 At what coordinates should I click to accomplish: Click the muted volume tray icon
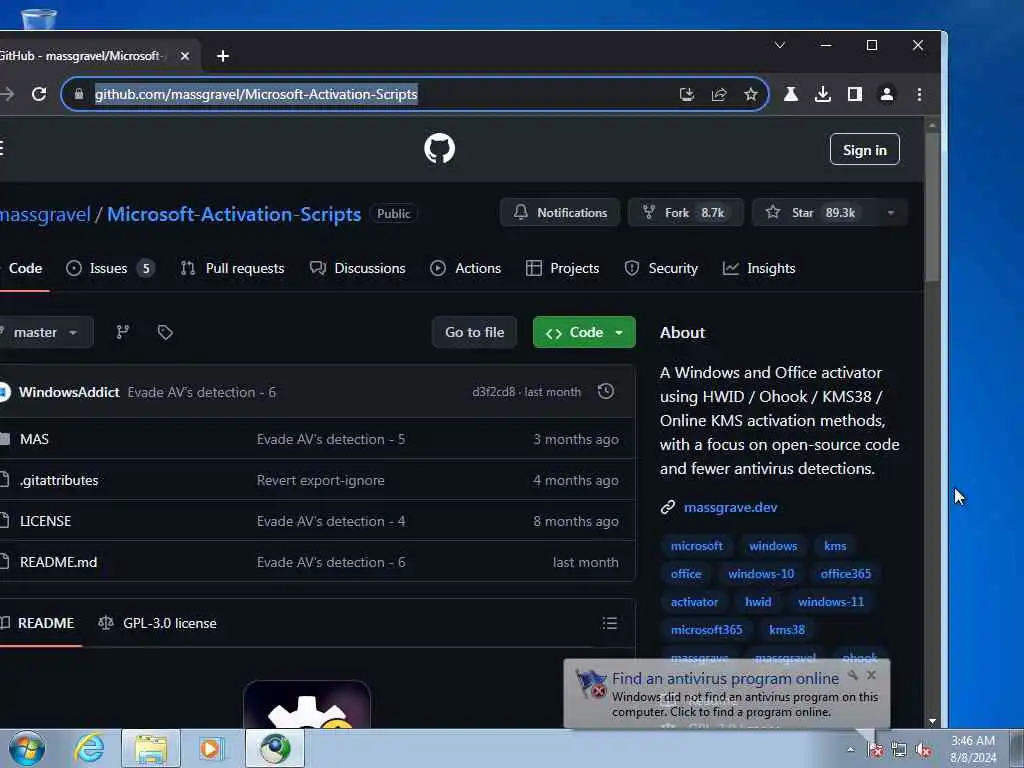[x=923, y=750]
